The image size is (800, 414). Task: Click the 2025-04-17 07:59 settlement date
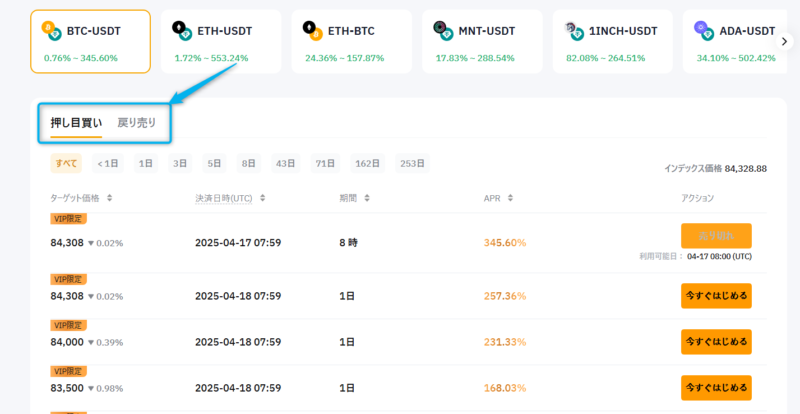point(238,243)
